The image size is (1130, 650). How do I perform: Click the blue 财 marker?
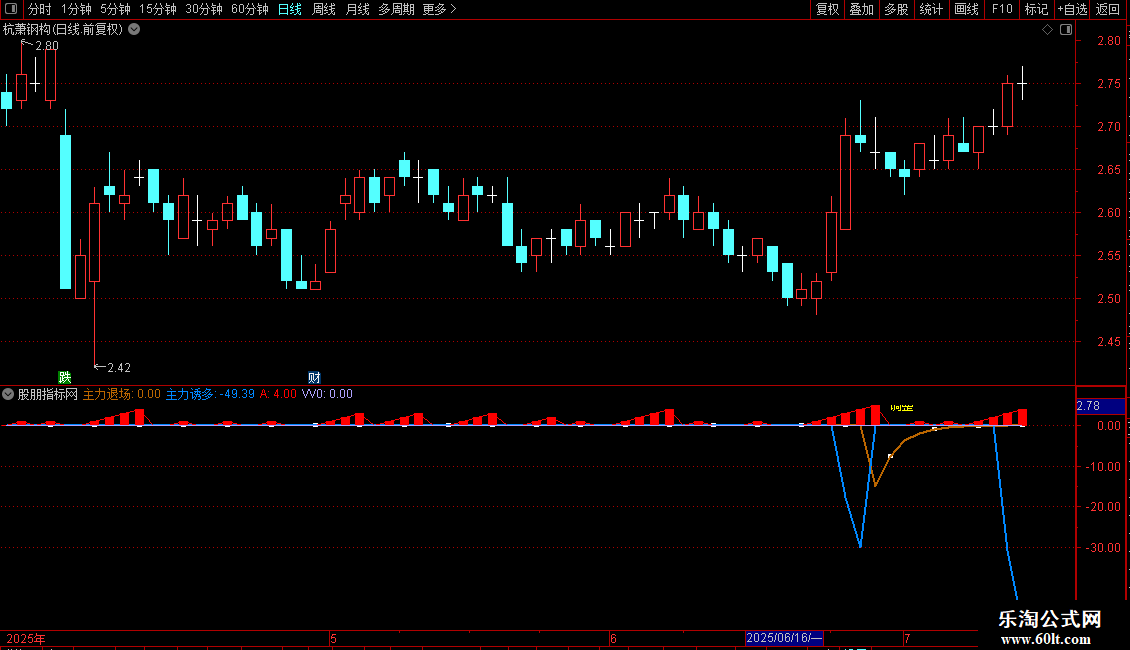(314, 378)
